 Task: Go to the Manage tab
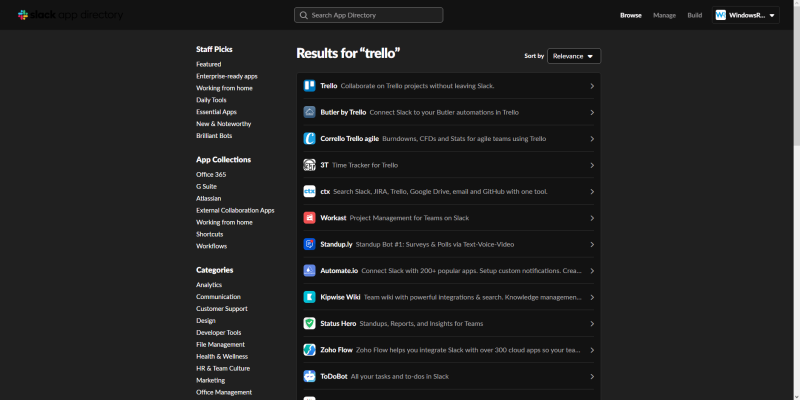pos(664,15)
